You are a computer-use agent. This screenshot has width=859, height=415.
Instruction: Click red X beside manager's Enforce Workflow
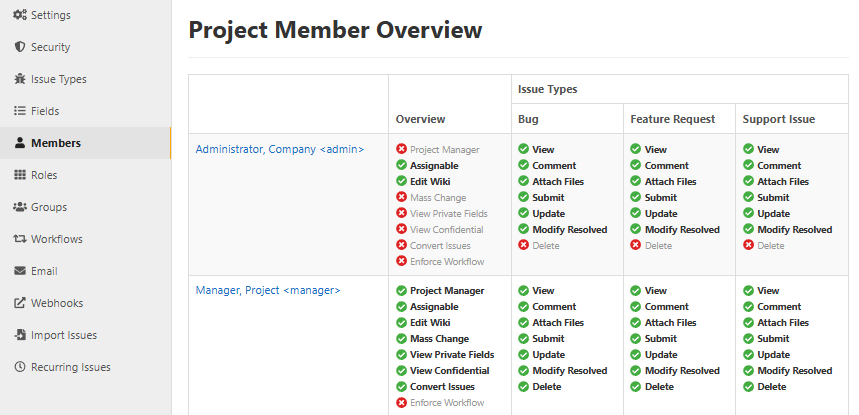(x=402, y=402)
